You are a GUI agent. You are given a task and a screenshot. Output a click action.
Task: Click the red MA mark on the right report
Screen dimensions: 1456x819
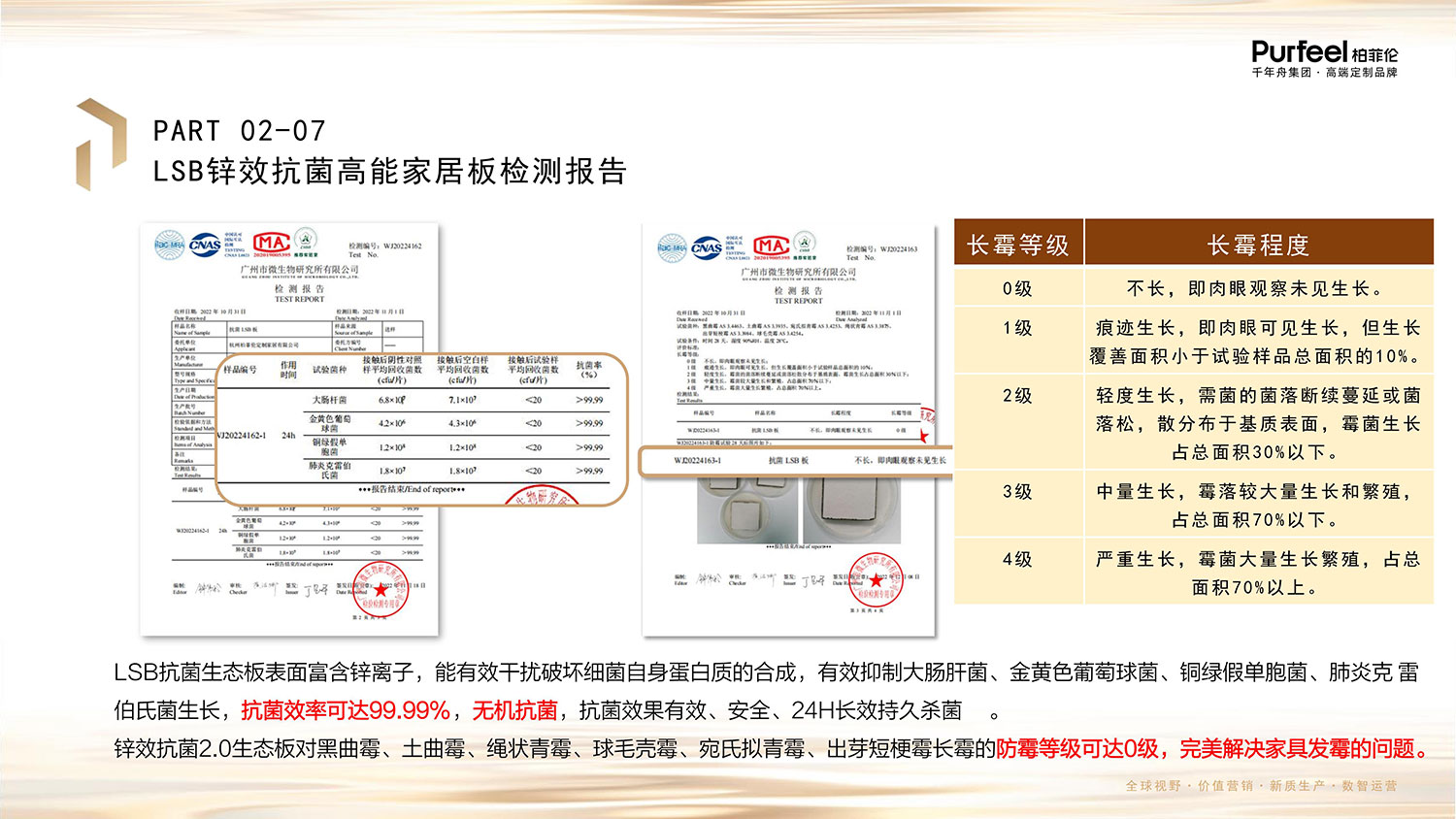pos(771,246)
